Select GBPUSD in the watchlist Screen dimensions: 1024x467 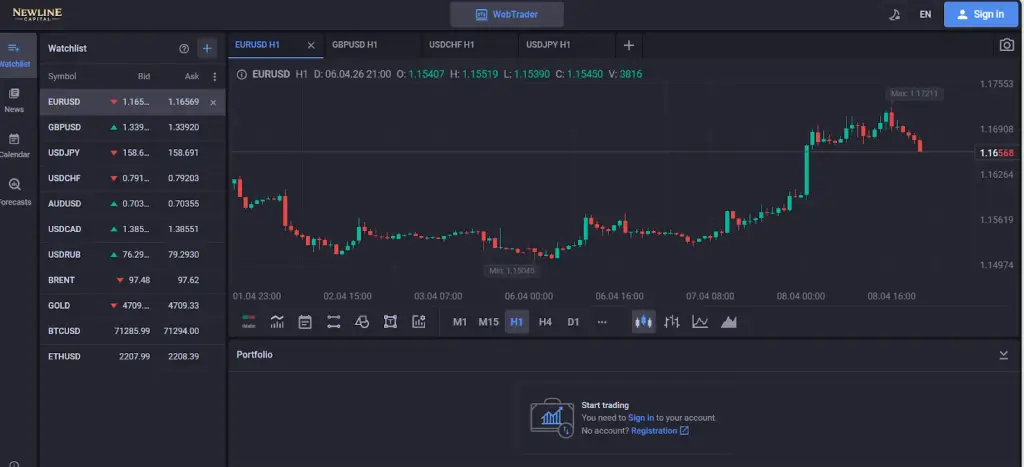point(133,127)
